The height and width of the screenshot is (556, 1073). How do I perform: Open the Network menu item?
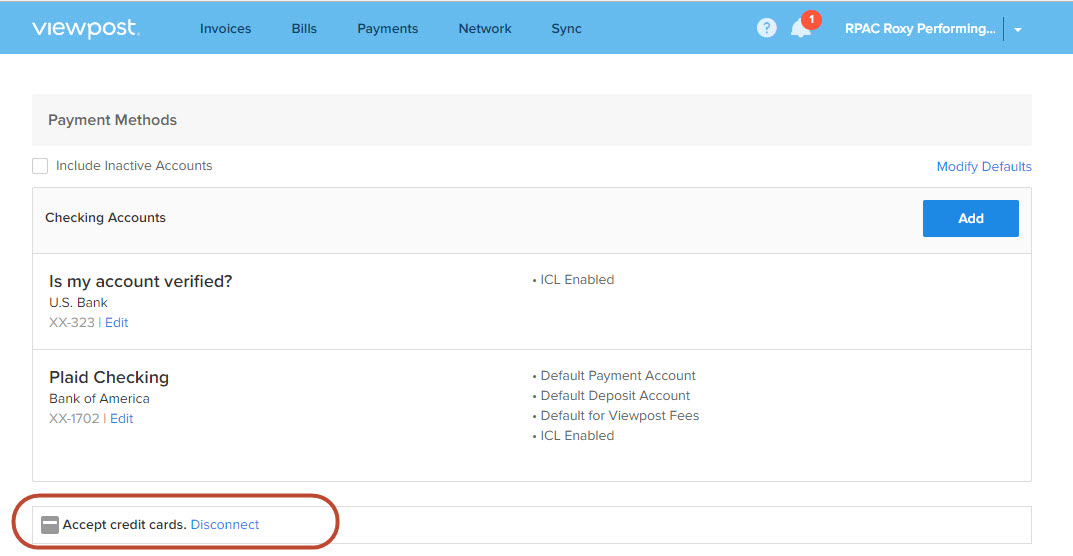point(485,29)
